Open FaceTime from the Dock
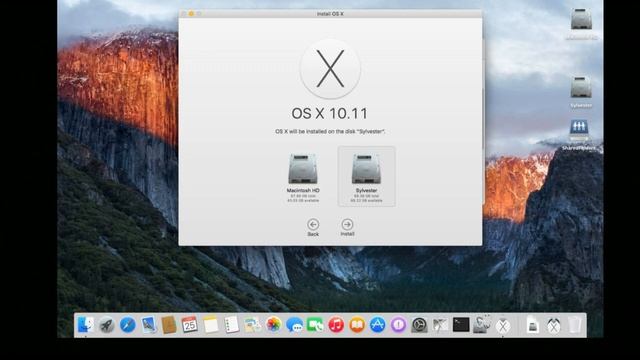The height and width of the screenshot is (360, 640). click(315, 325)
